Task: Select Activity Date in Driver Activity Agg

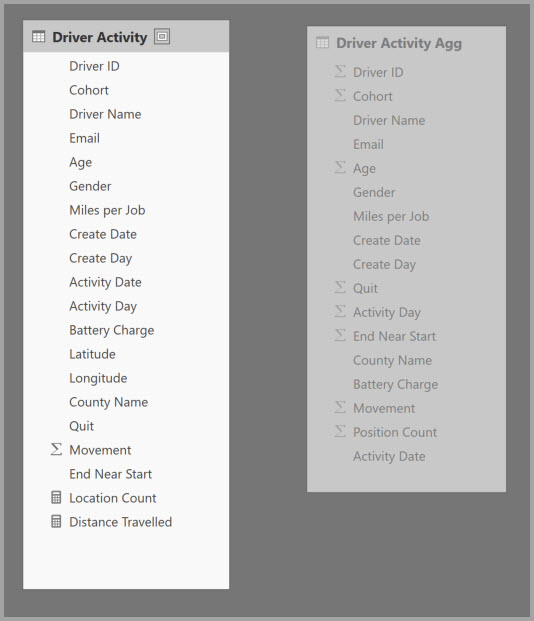Action: 406,456
